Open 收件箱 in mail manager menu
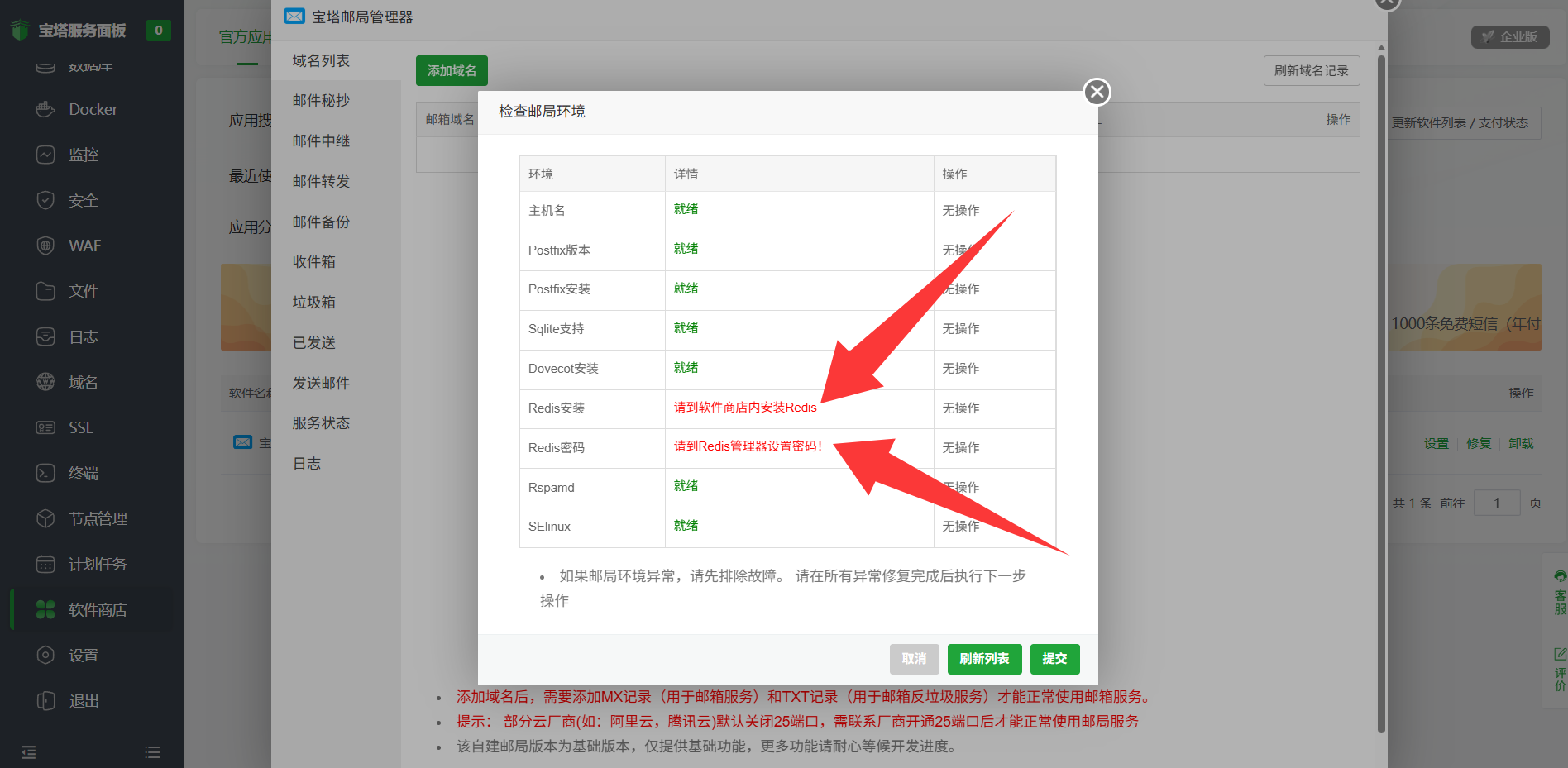Screen dimensions: 1568x768 point(313,262)
